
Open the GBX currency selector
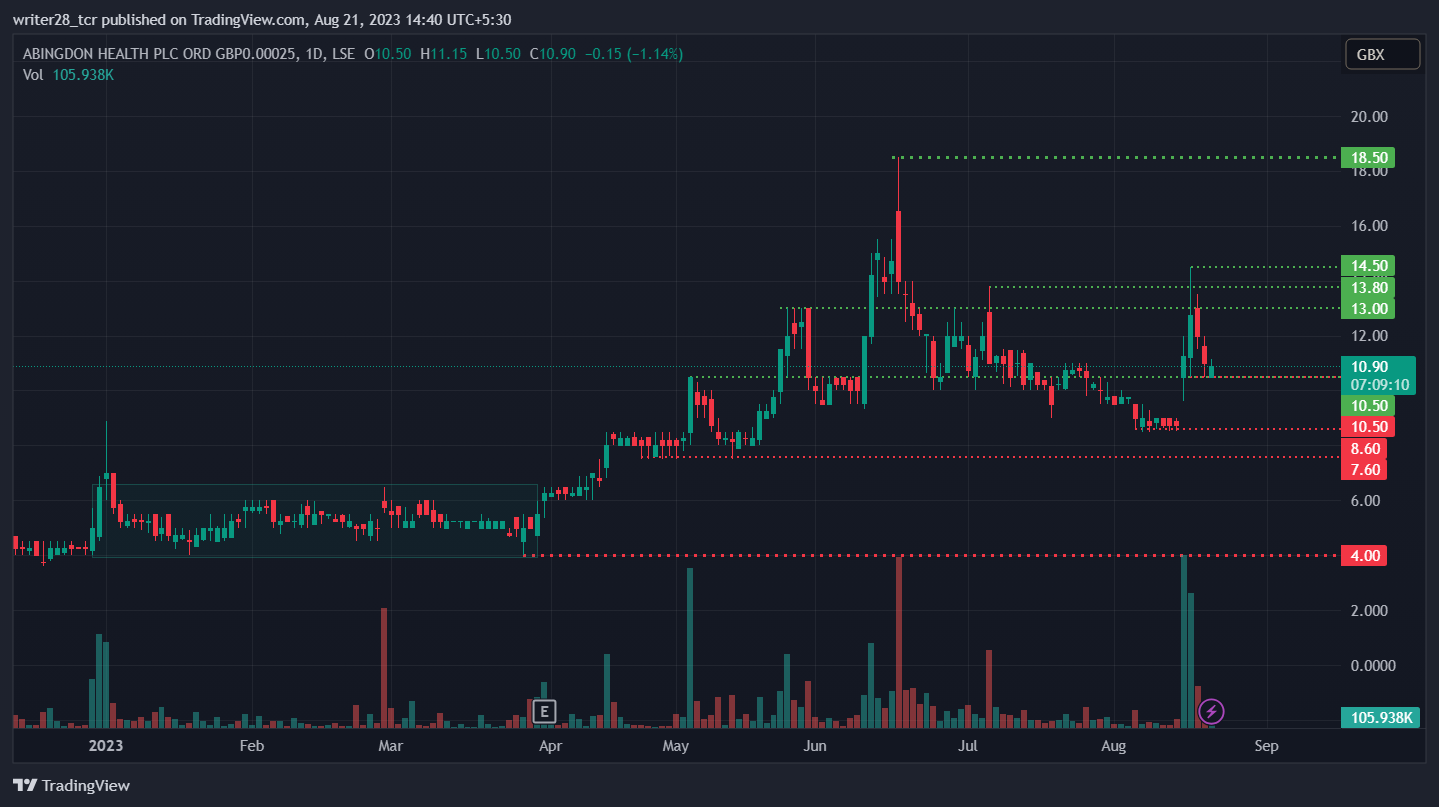point(1383,54)
